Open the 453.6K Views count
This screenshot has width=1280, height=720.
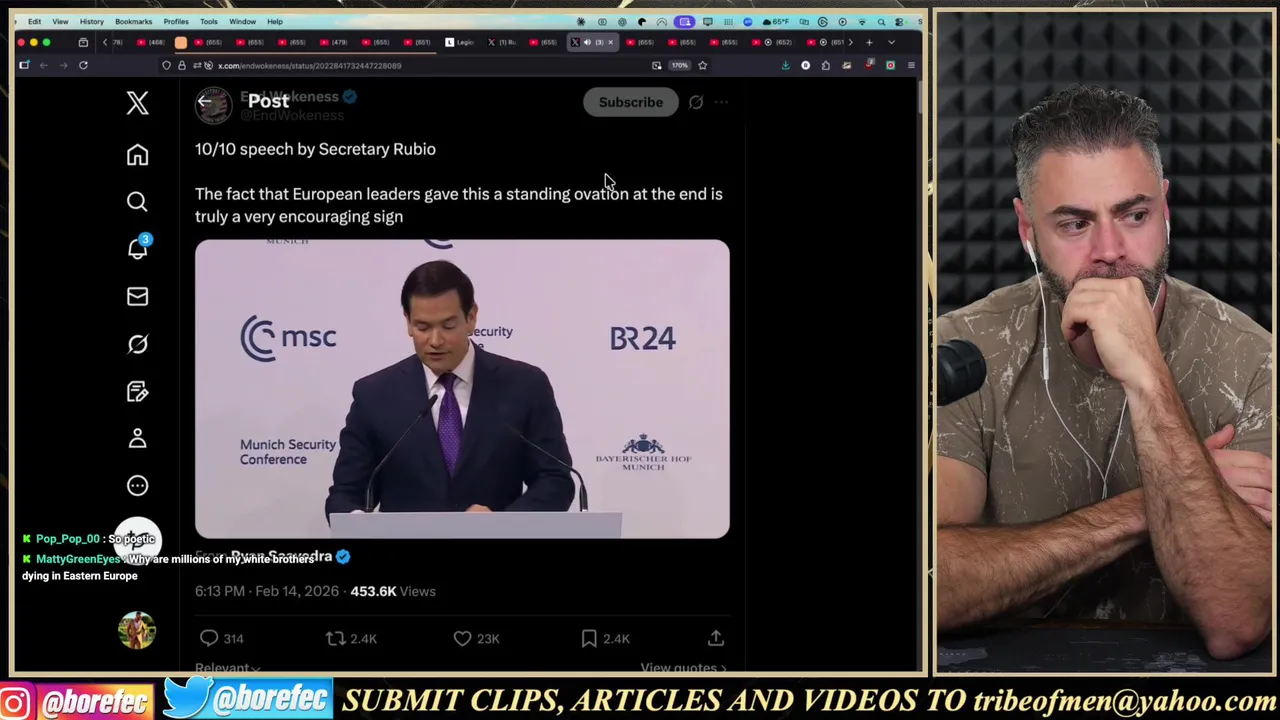click(393, 591)
